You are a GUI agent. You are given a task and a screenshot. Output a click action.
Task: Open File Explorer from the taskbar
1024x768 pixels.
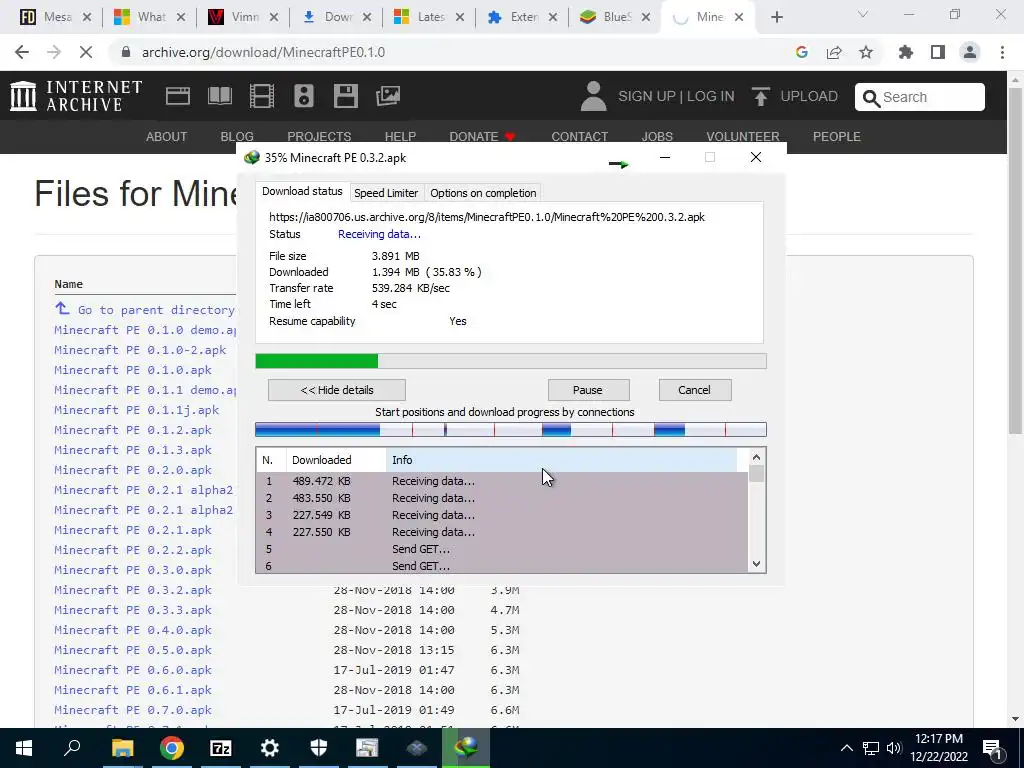pos(122,748)
